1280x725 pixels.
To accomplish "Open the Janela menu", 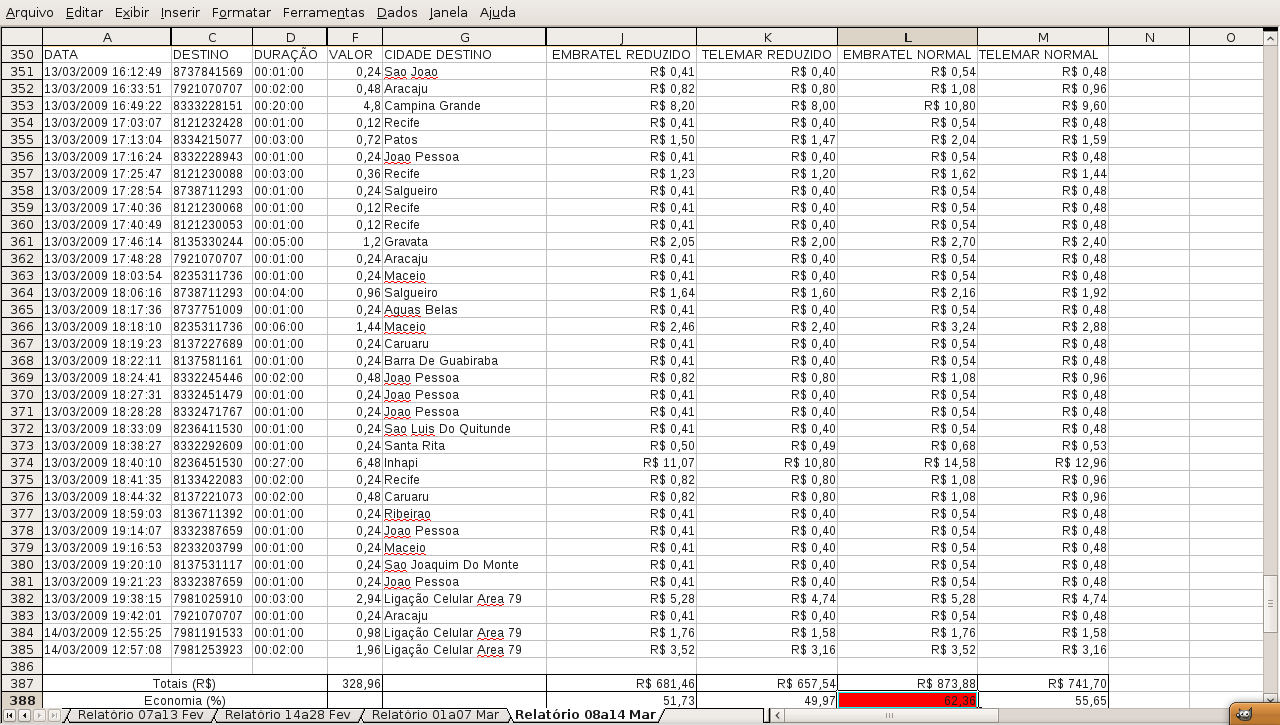I will (448, 13).
